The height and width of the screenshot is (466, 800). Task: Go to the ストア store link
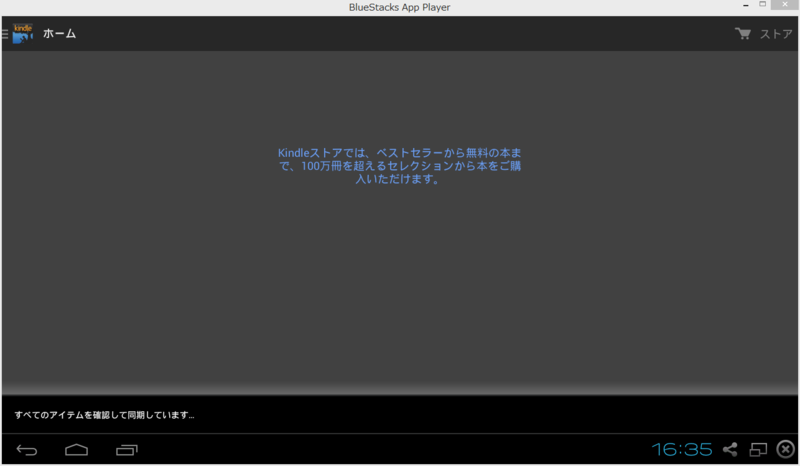(776, 34)
